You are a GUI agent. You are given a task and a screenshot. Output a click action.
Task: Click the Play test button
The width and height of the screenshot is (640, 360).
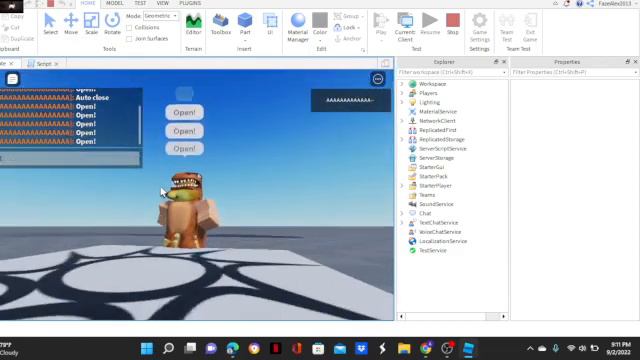point(381,24)
